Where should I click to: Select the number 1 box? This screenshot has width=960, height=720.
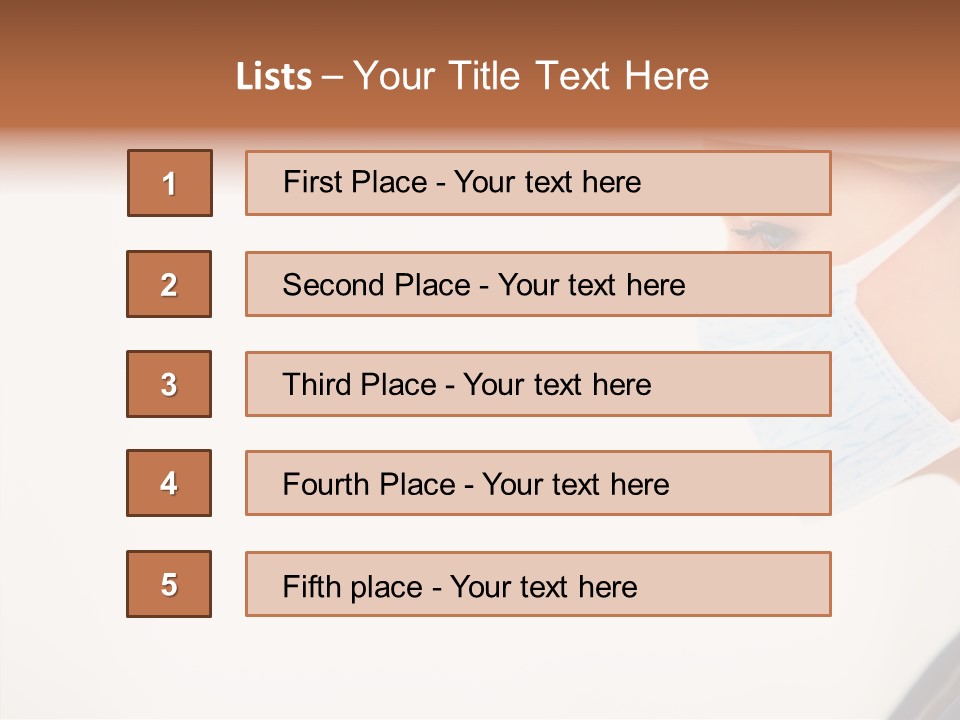[170, 183]
